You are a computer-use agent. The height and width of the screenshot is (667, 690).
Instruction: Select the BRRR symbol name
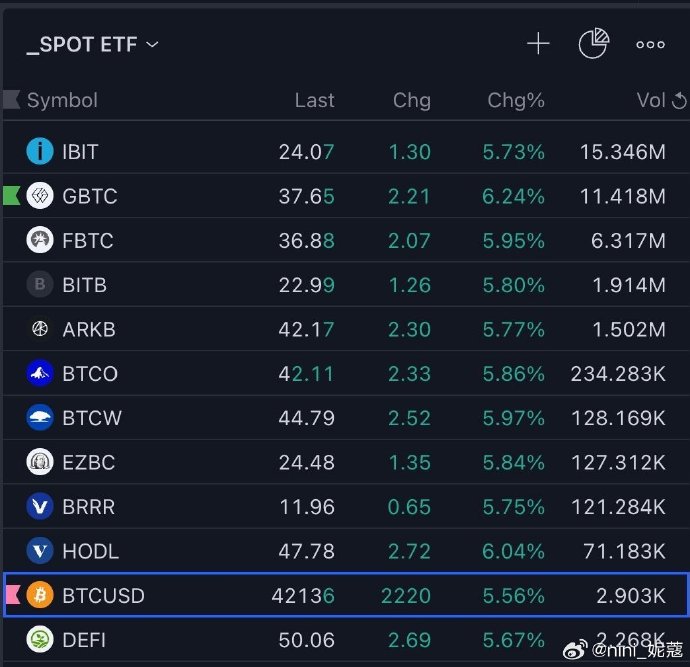[89, 507]
